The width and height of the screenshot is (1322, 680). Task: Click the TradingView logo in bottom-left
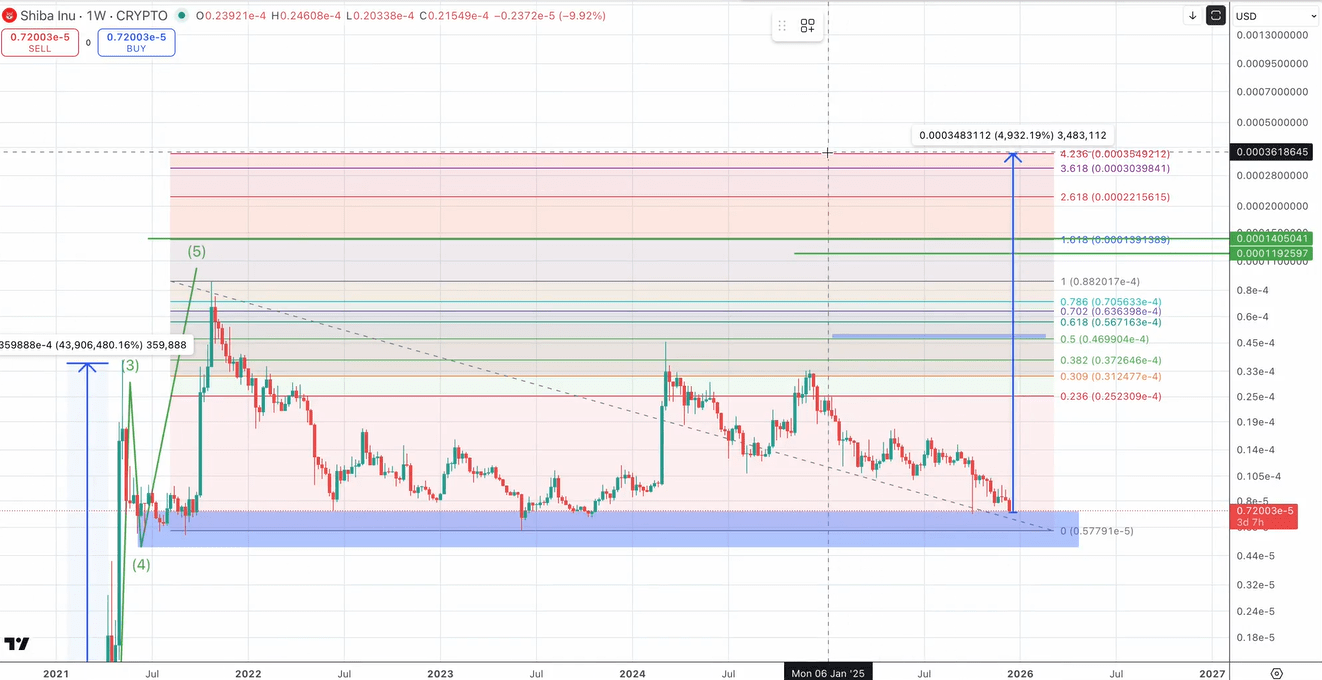click(16, 644)
